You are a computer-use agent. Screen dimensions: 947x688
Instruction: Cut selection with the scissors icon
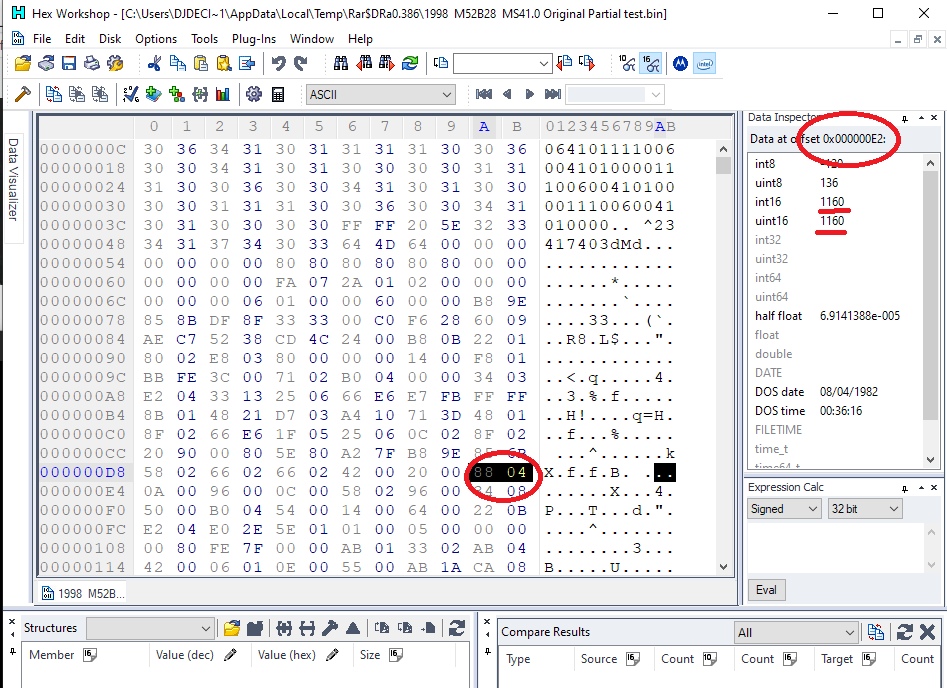(x=155, y=63)
